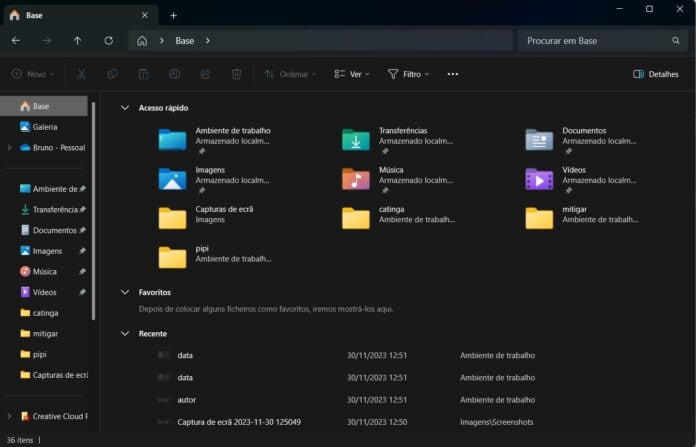Collapse the Acesso rápido section
This screenshot has width=696, height=447.
tap(125, 108)
